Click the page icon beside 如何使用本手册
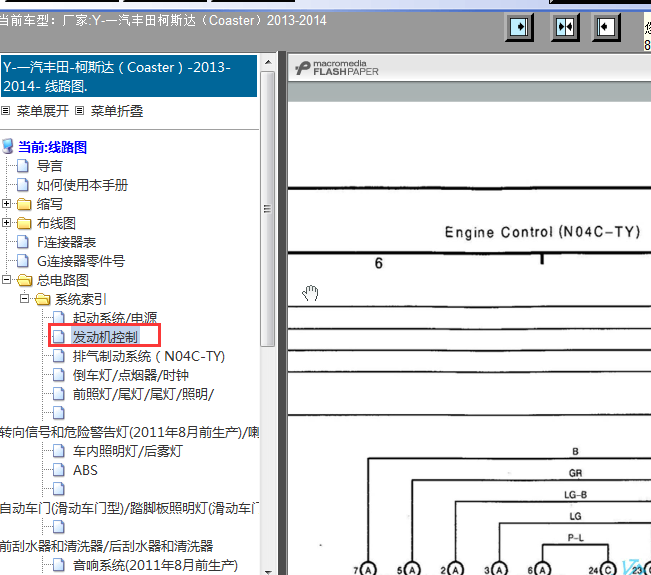The height and width of the screenshot is (575, 651). click(23, 185)
